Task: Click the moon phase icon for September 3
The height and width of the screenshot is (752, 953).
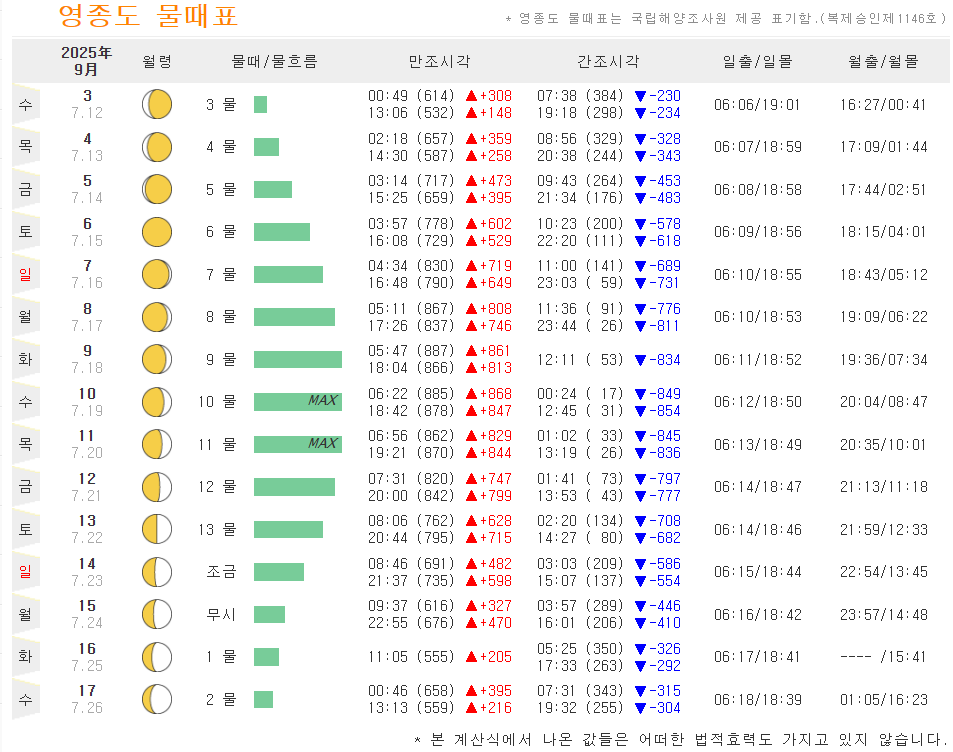Action: point(156,104)
